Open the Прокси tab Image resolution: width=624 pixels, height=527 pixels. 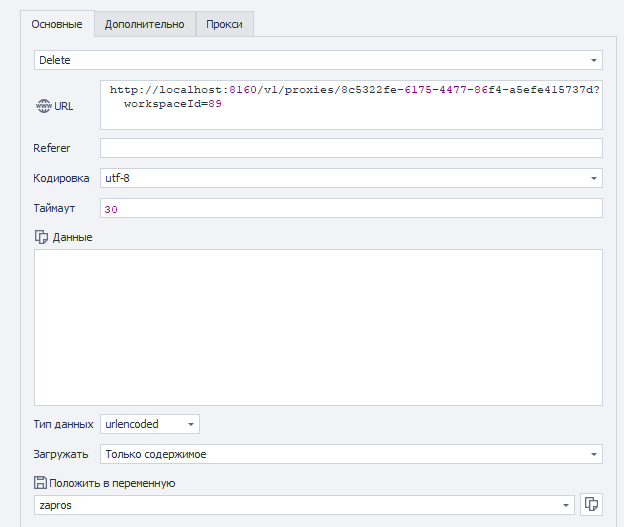225,25
